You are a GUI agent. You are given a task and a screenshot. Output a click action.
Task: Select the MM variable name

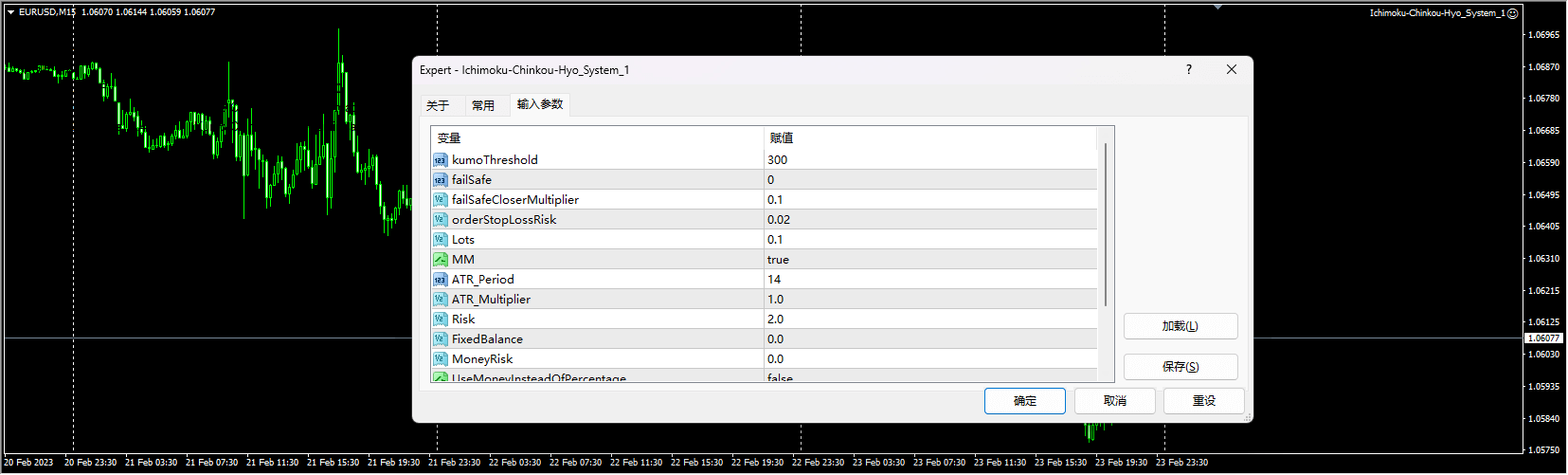pos(463,260)
